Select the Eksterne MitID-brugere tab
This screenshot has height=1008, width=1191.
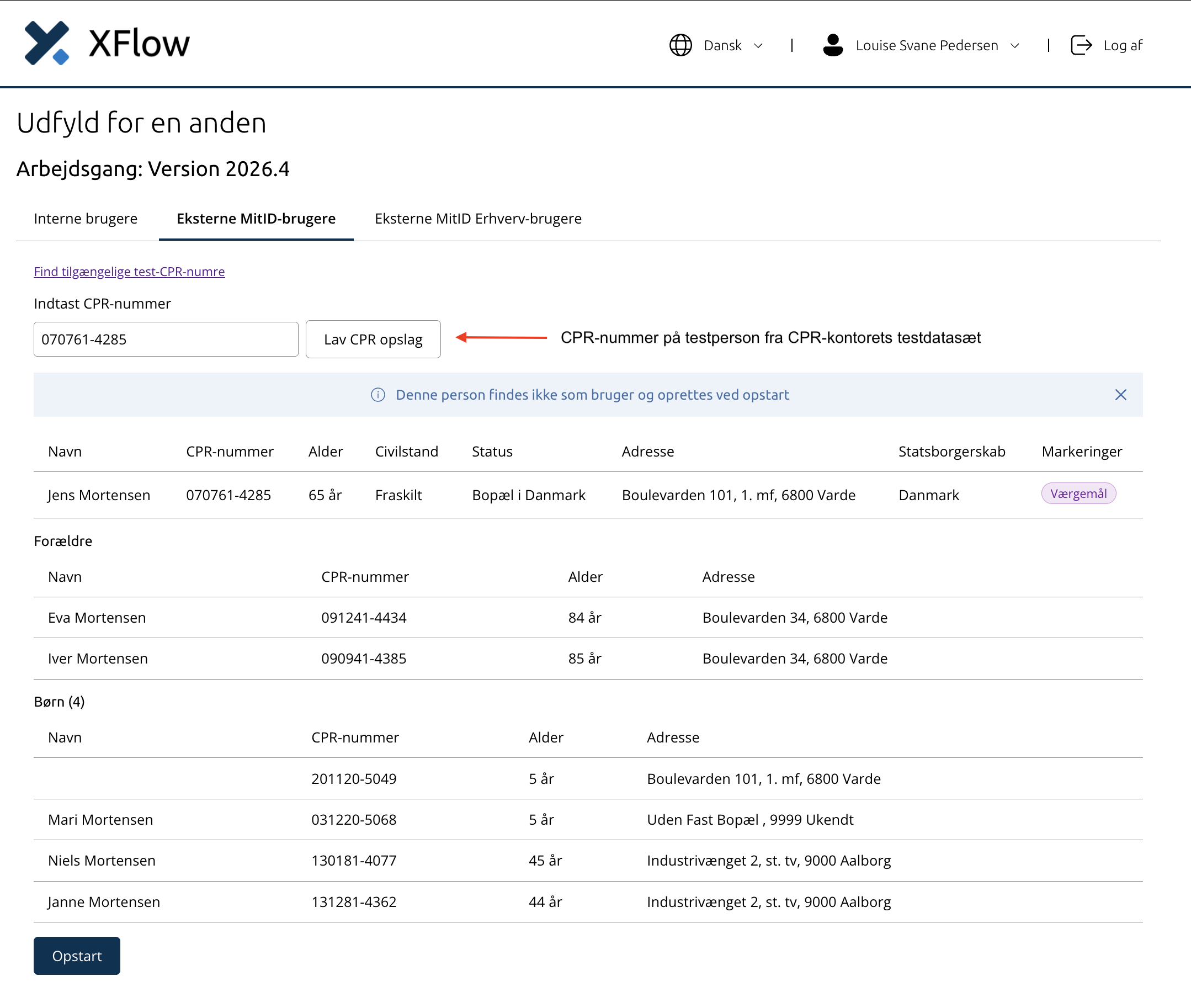256,219
